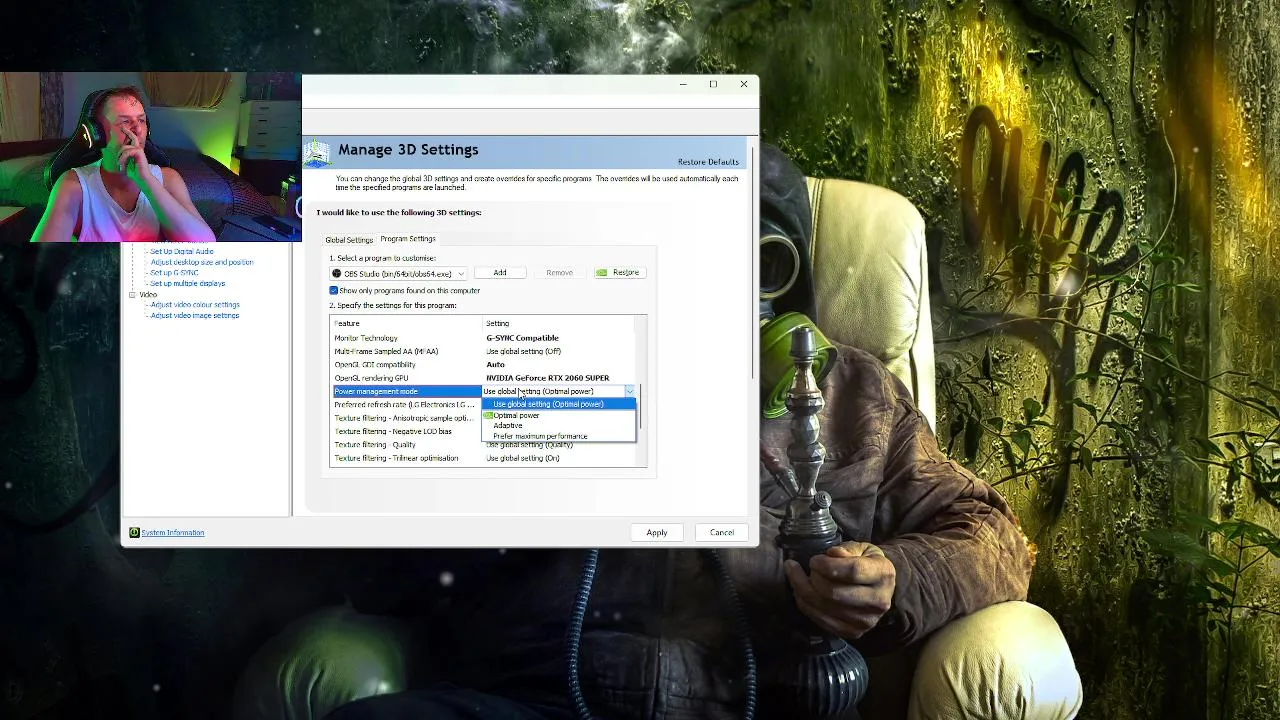This screenshot has width=1280, height=720.
Task: Select the Program Settings tab
Action: [x=408, y=239]
